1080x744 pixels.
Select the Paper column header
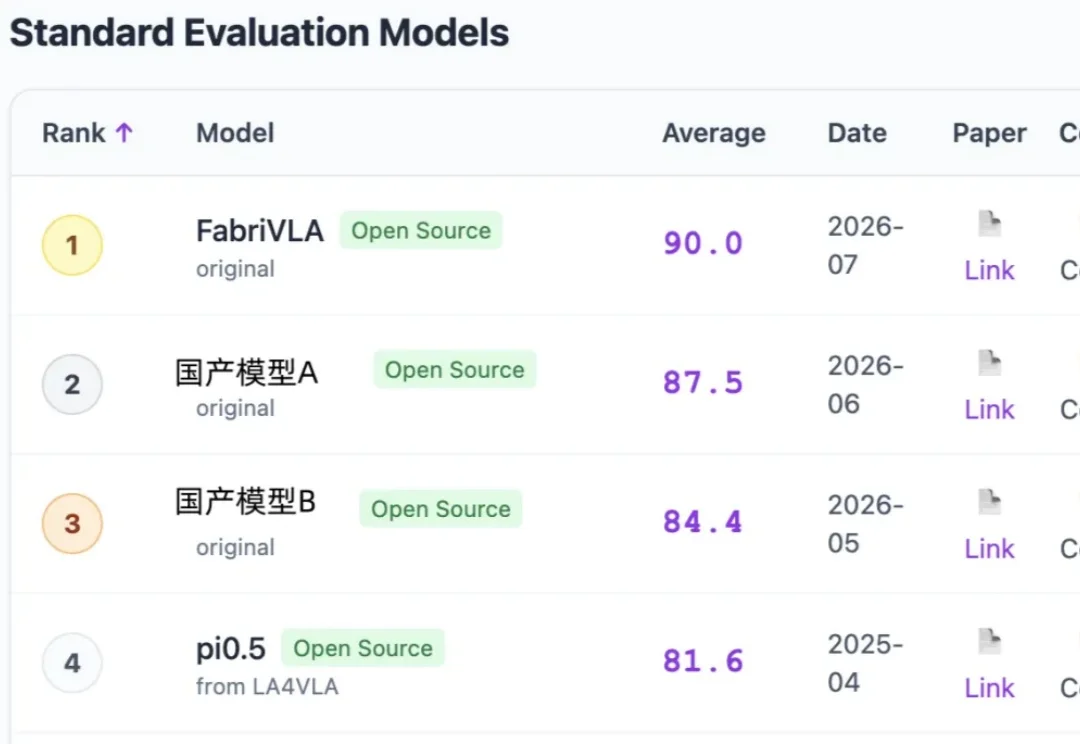coord(989,133)
